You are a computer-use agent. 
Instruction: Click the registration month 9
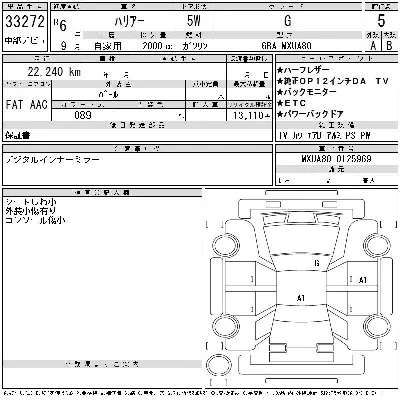pyautogui.click(x=64, y=46)
